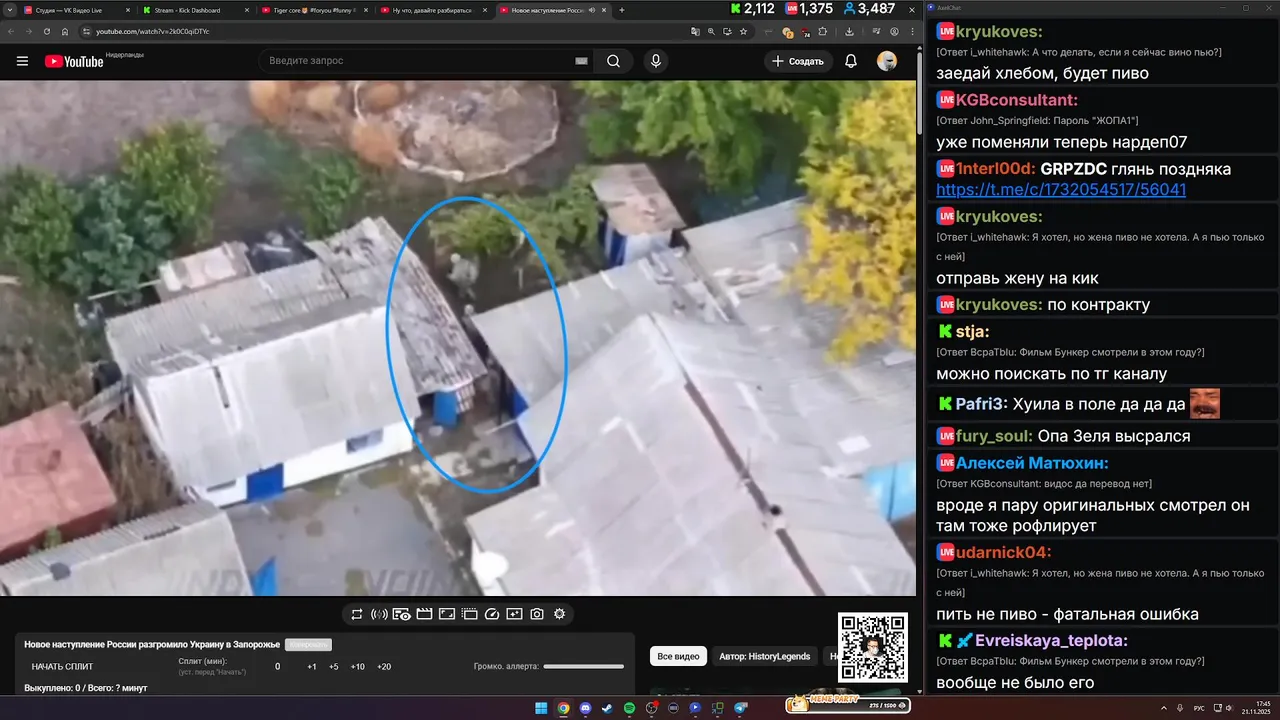Adjust the Громко. аллерта volume slider
This screenshot has height=720, width=1280.
(583, 666)
